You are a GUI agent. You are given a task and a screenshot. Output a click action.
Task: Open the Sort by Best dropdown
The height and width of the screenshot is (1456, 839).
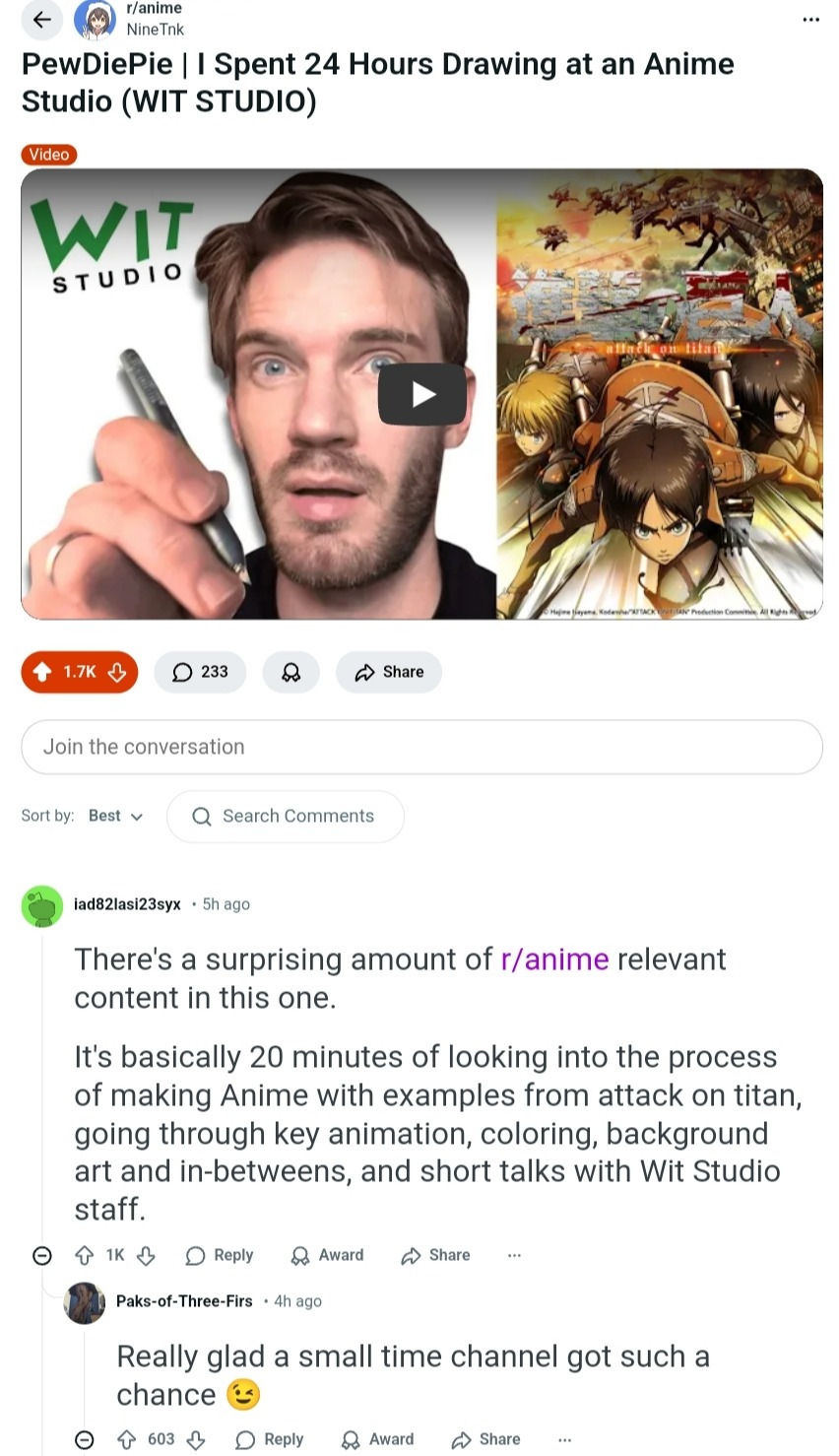click(115, 816)
